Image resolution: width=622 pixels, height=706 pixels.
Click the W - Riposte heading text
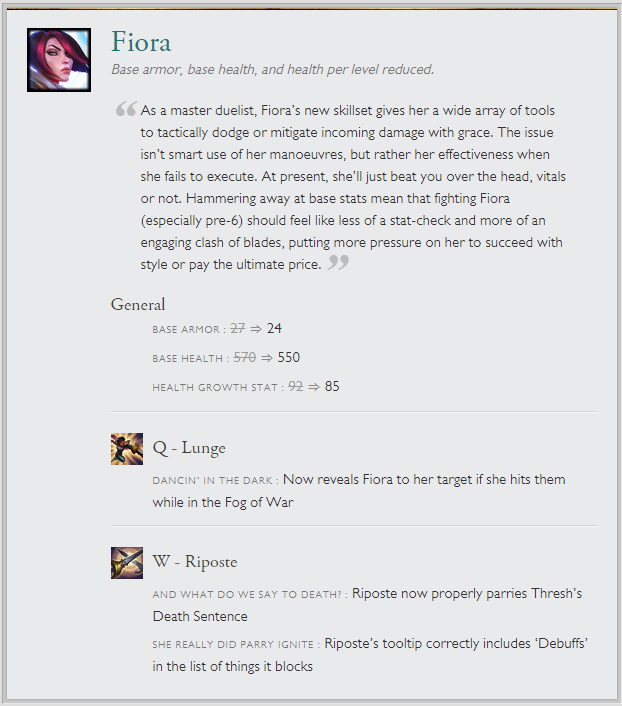coord(195,562)
